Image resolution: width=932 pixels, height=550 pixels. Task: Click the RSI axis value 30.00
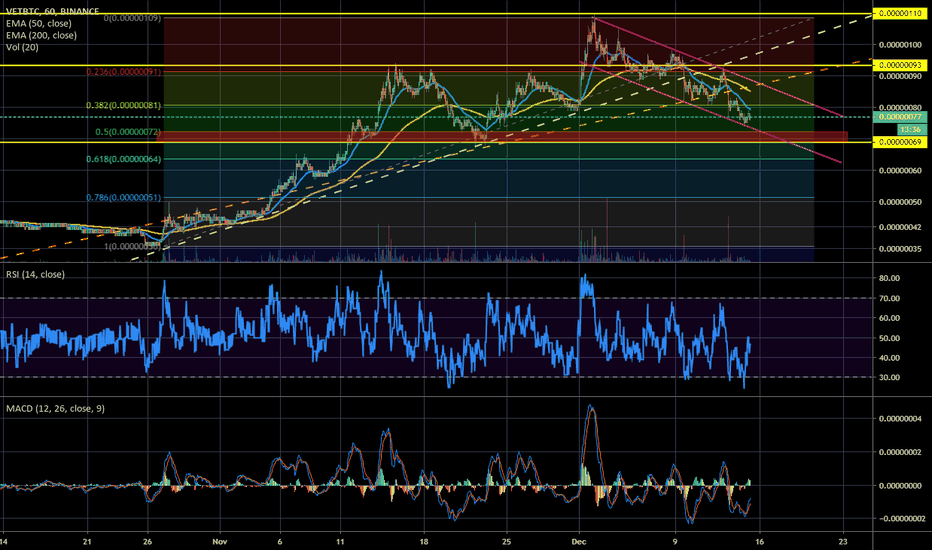point(889,378)
